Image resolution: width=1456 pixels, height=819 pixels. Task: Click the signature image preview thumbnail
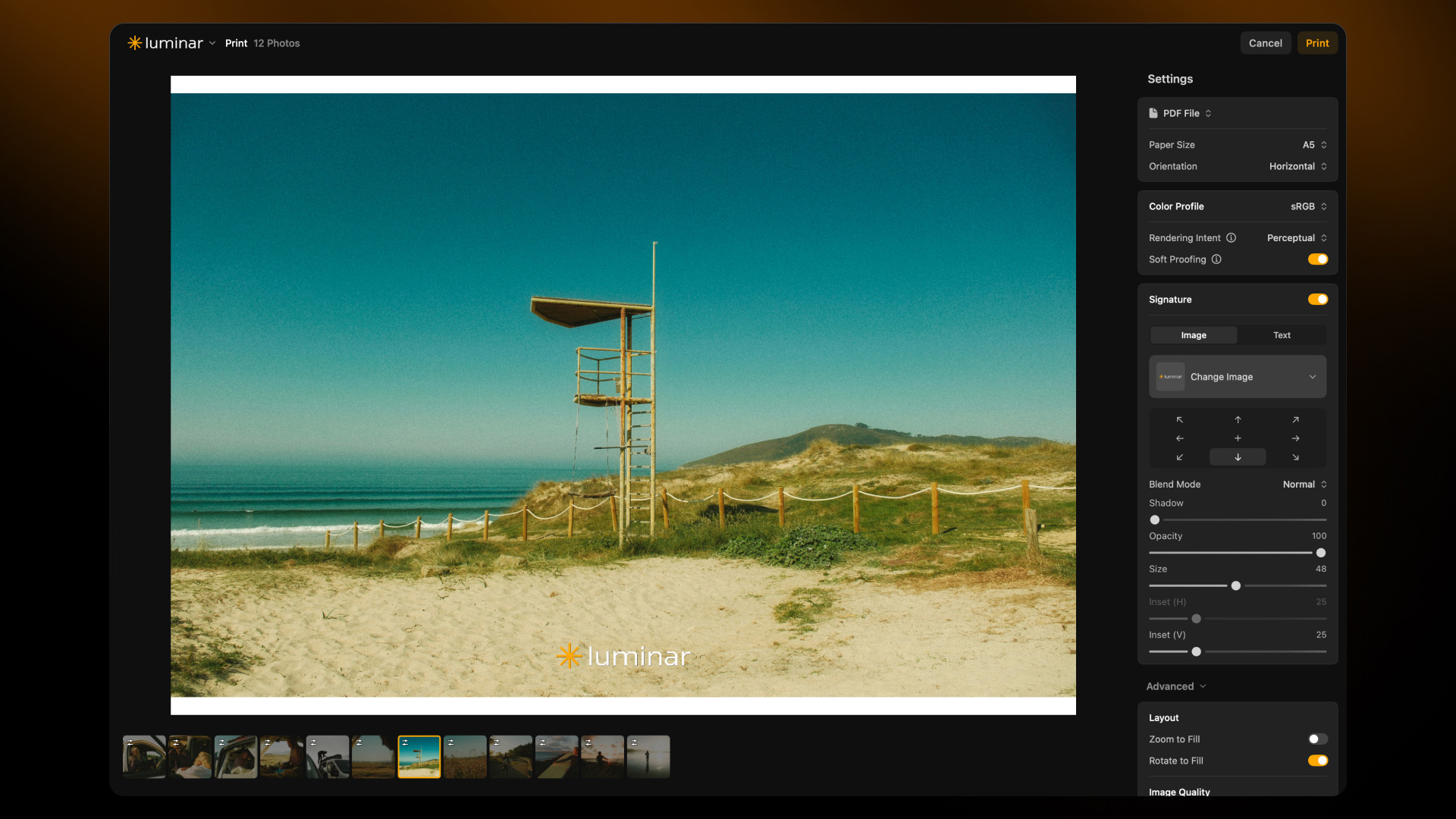pos(1170,377)
